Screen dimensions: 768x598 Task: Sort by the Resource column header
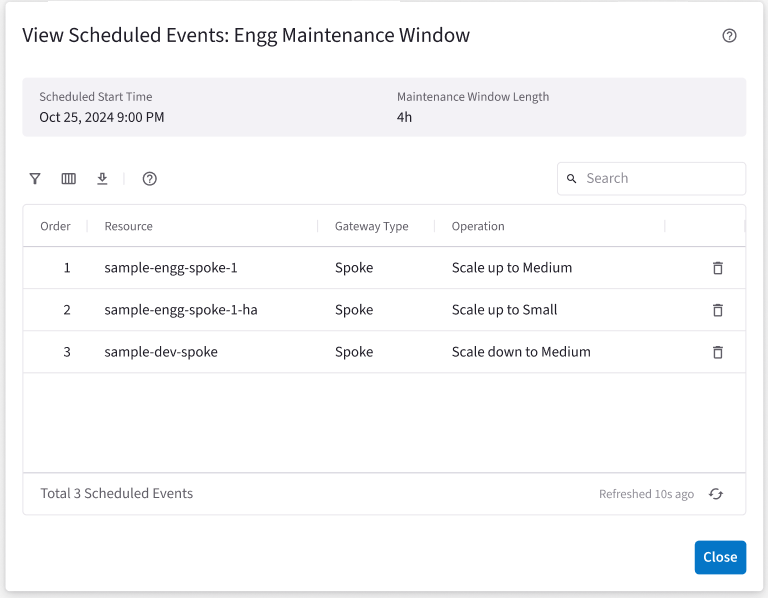(129, 226)
